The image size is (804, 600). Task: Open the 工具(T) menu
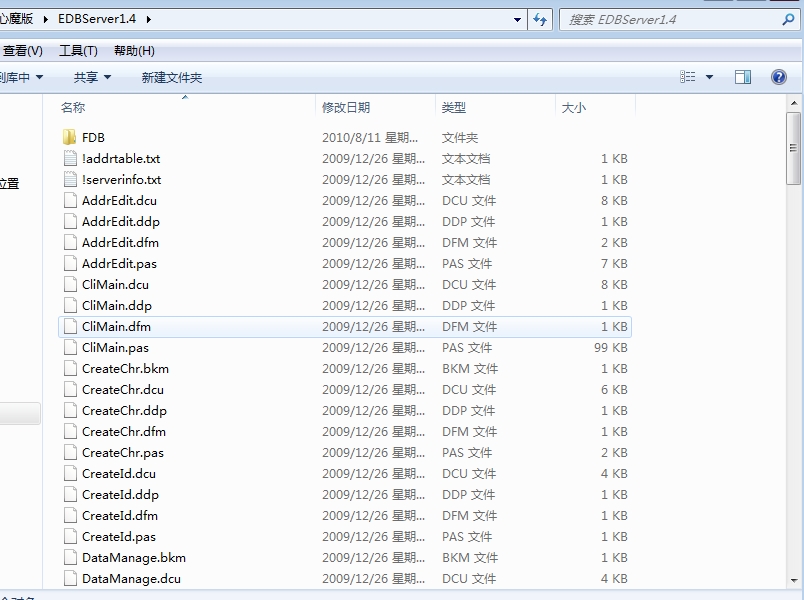(x=78, y=51)
